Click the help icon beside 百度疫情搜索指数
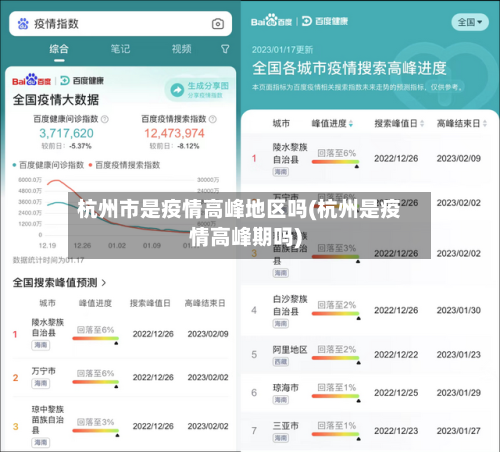This screenshot has width=500, height=452. click(213, 119)
